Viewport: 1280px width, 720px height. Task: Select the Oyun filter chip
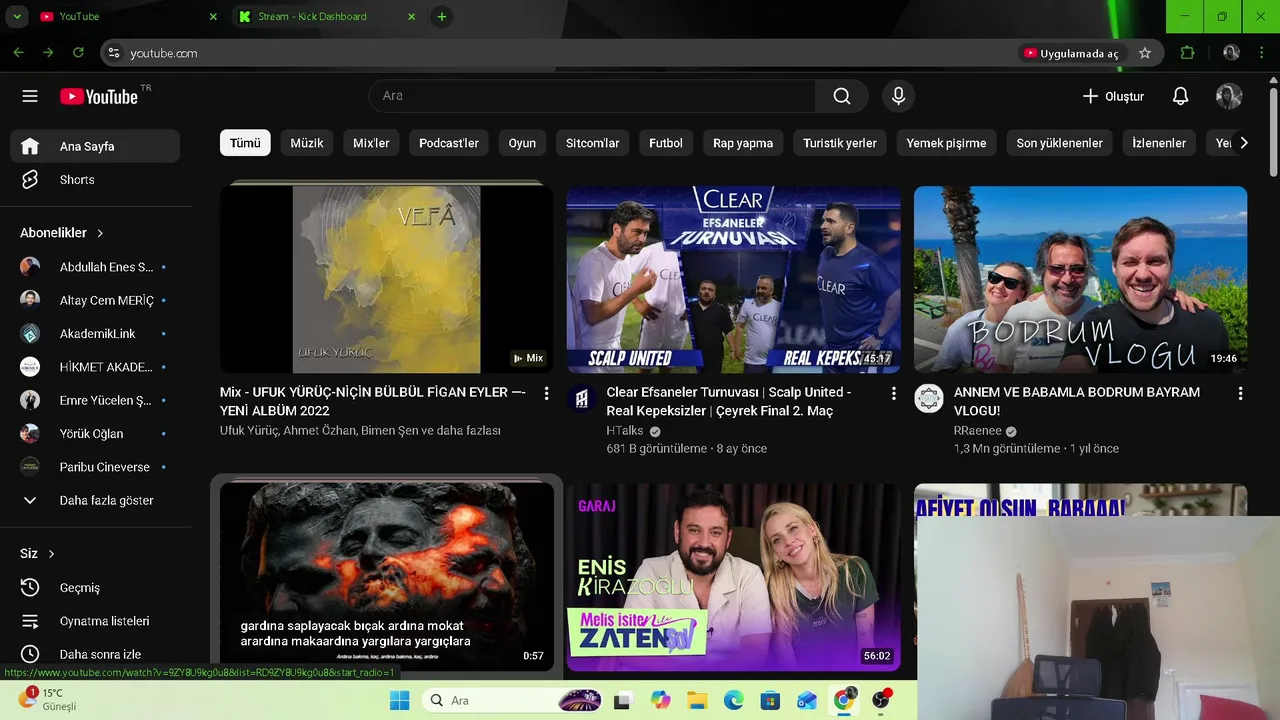click(x=522, y=143)
